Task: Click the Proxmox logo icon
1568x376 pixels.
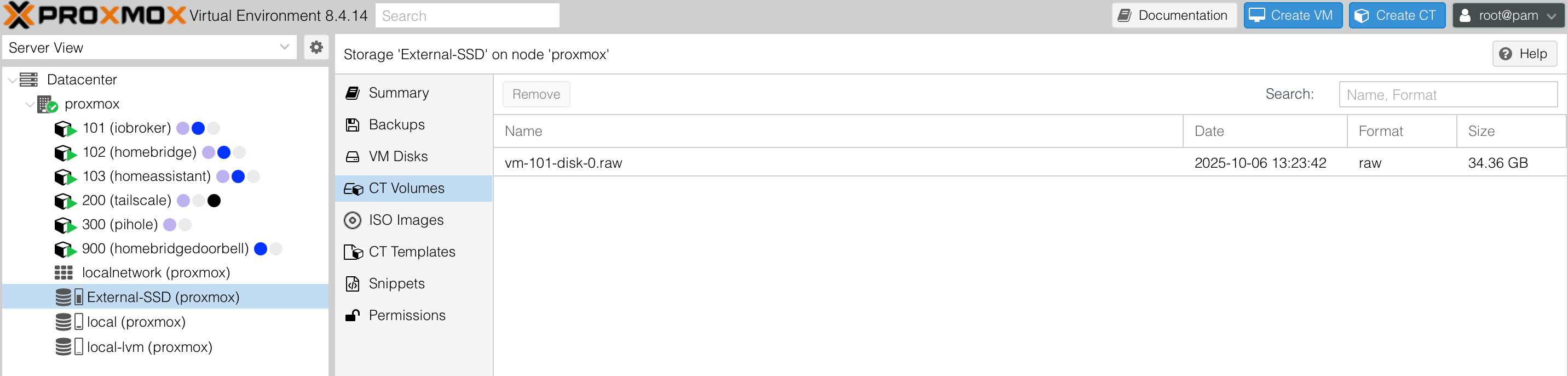Action: point(19,15)
